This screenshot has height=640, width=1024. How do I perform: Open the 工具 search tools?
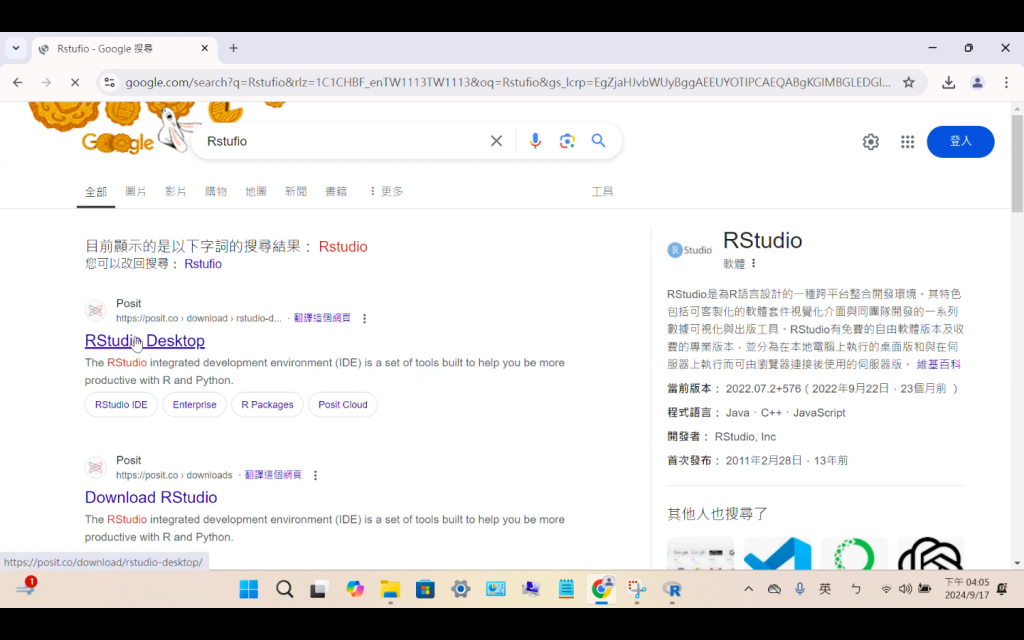(x=602, y=191)
